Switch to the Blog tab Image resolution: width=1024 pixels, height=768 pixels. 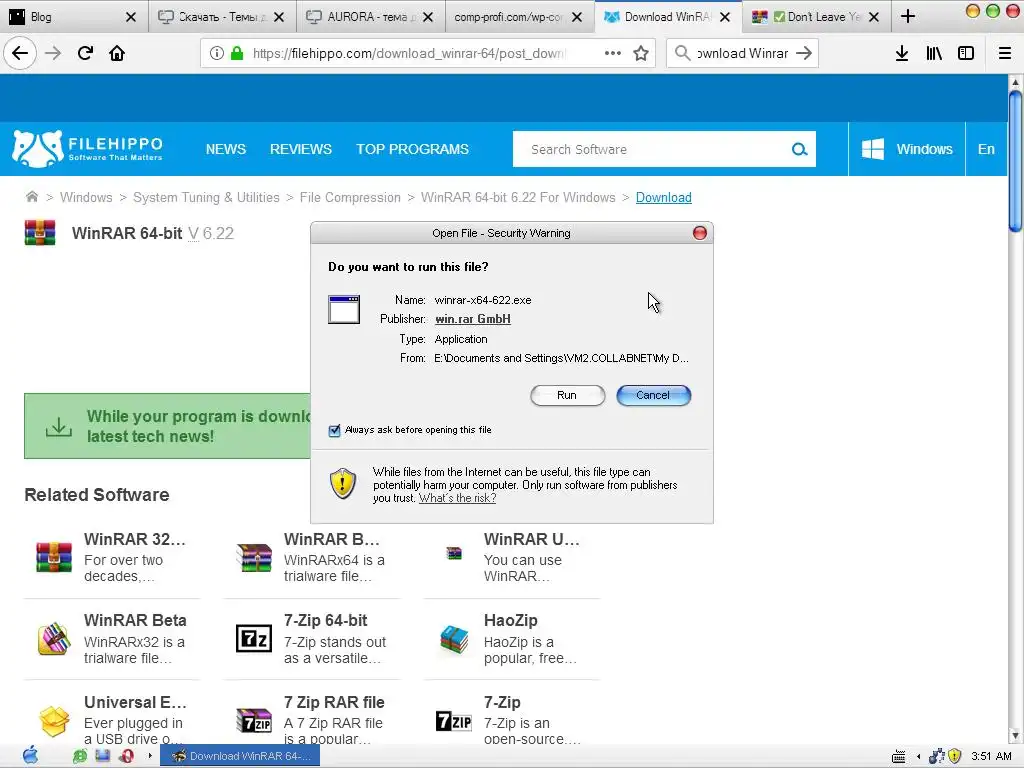pyautogui.click(x=65, y=17)
